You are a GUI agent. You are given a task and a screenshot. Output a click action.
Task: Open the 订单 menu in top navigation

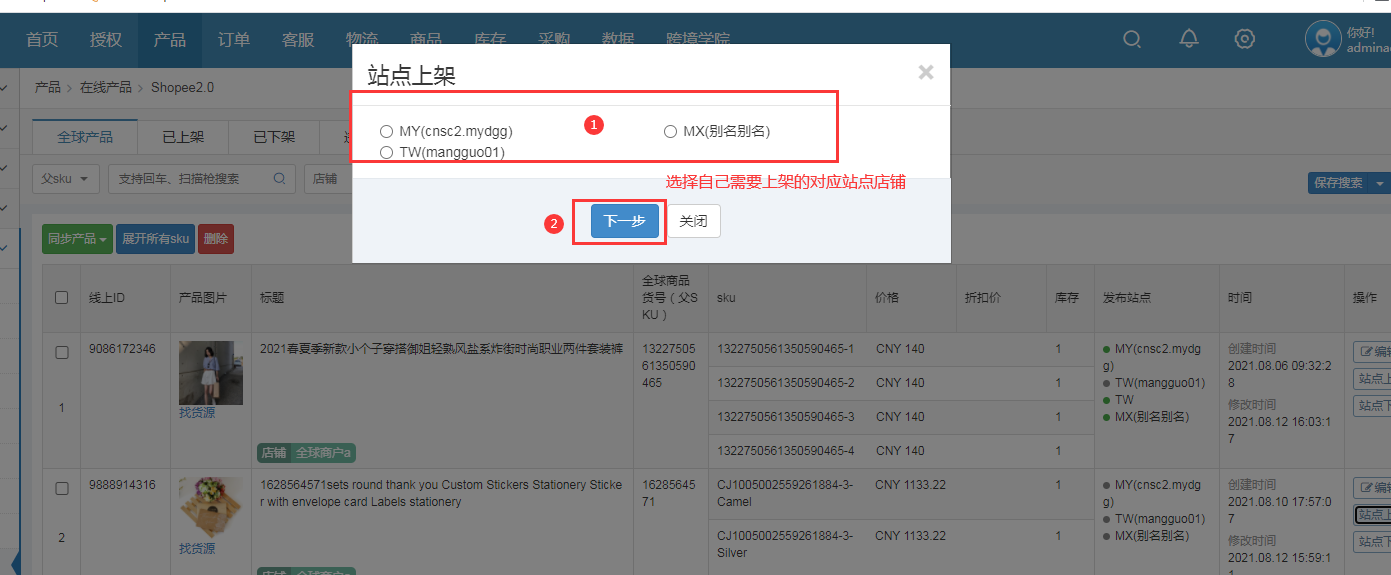234,40
